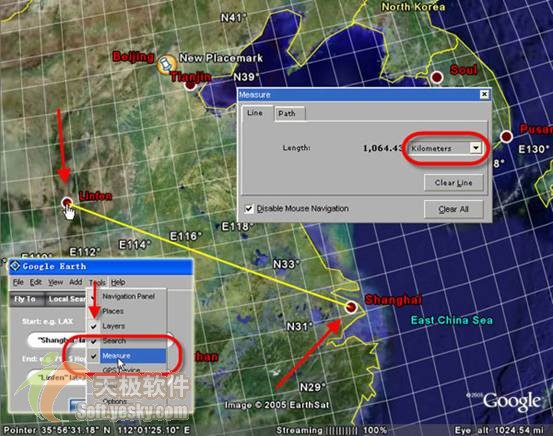553x436 pixels.
Task: Toggle the Disable Mouse Navigation checkbox
Action: (249, 208)
